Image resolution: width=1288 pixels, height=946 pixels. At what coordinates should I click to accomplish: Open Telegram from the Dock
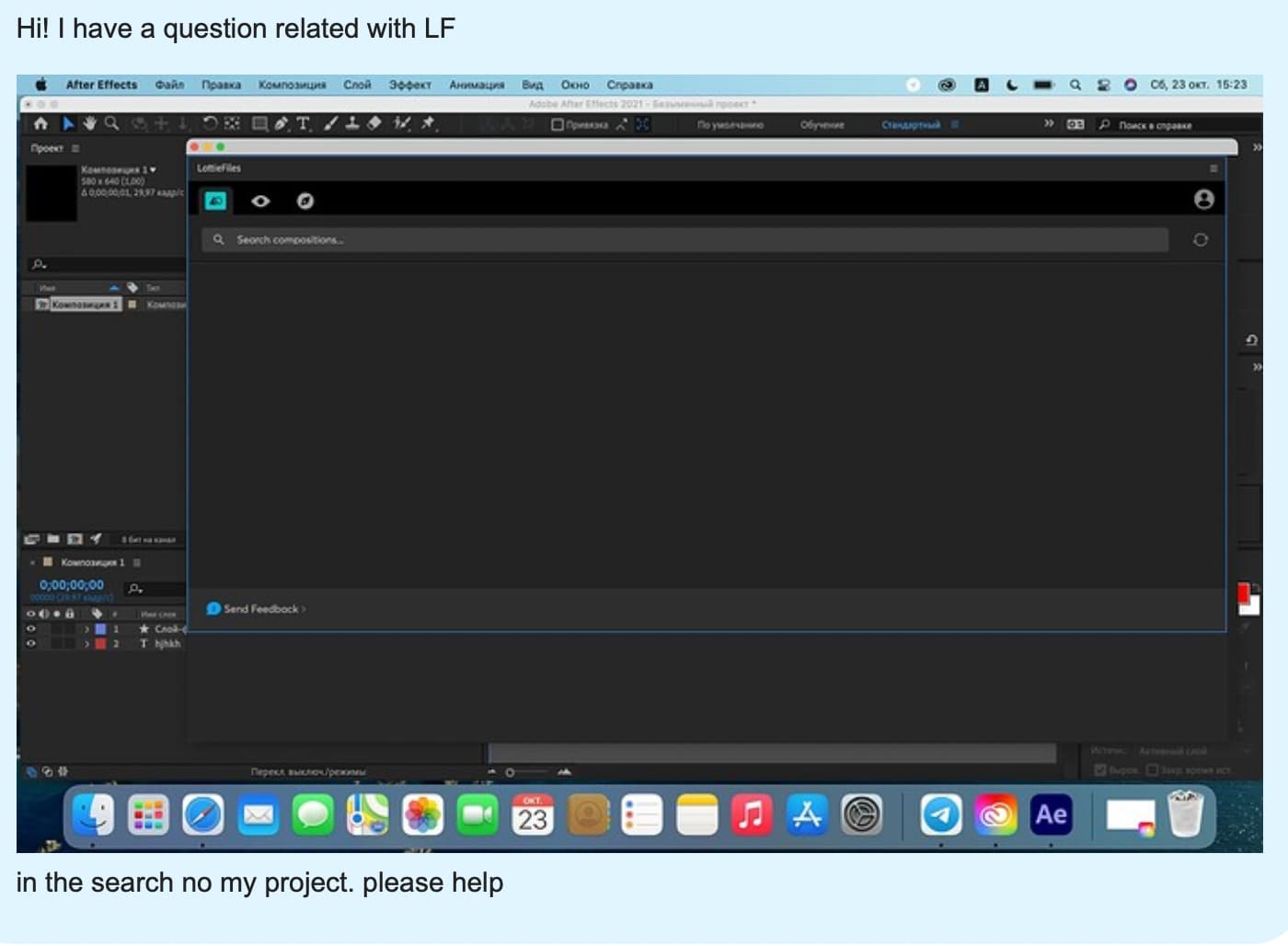click(x=940, y=814)
